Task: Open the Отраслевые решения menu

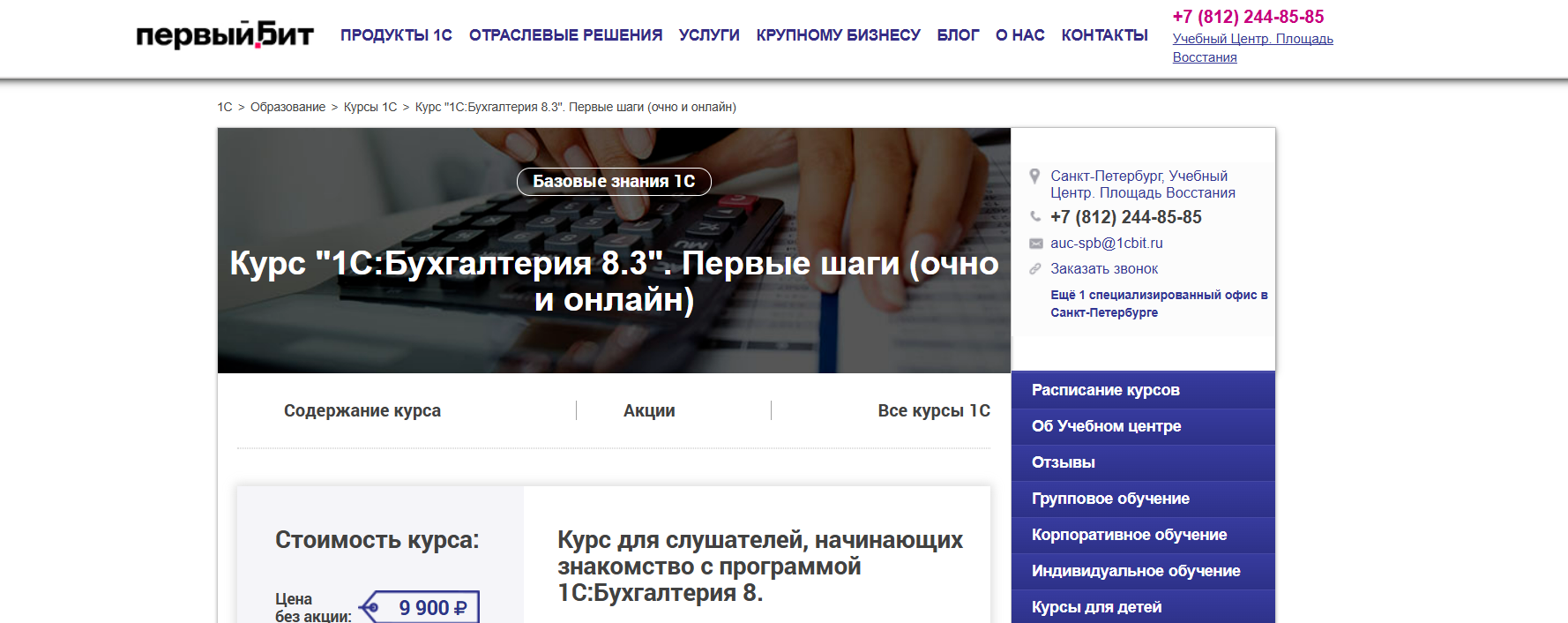Action: pos(565,35)
